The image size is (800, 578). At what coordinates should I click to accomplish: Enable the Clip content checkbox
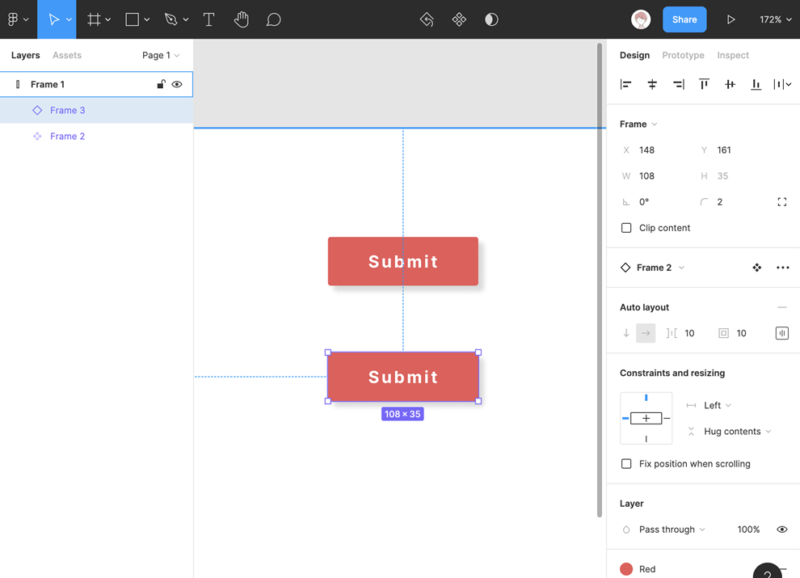627,228
